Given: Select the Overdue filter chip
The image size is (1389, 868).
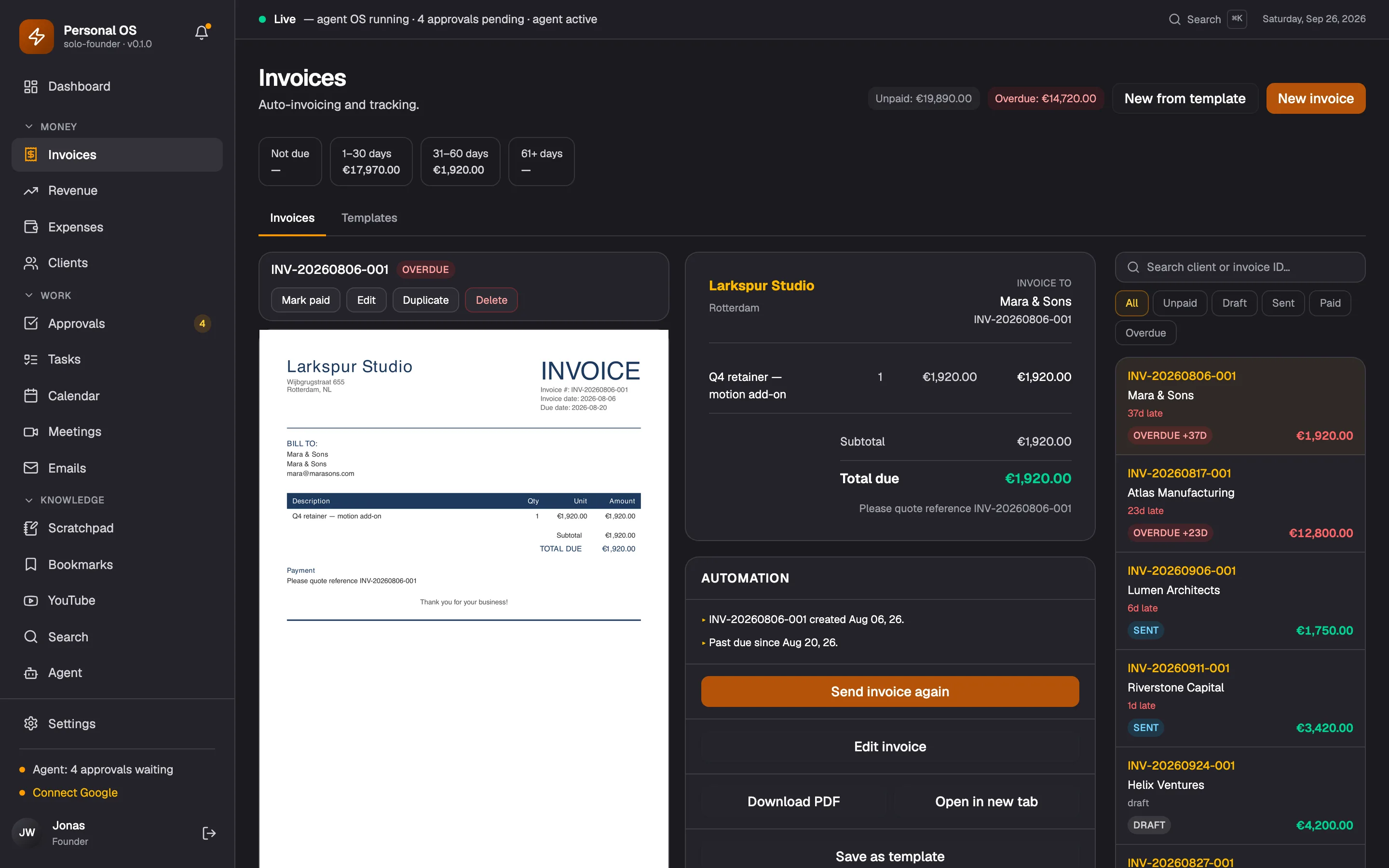Looking at the screenshot, I should (1145, 333).
